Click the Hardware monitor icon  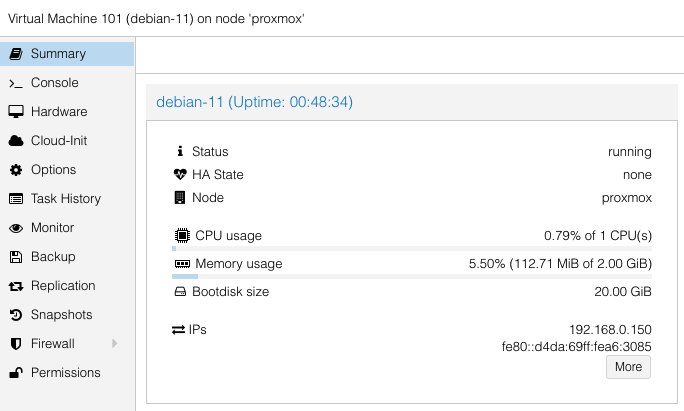coord(16,112)
